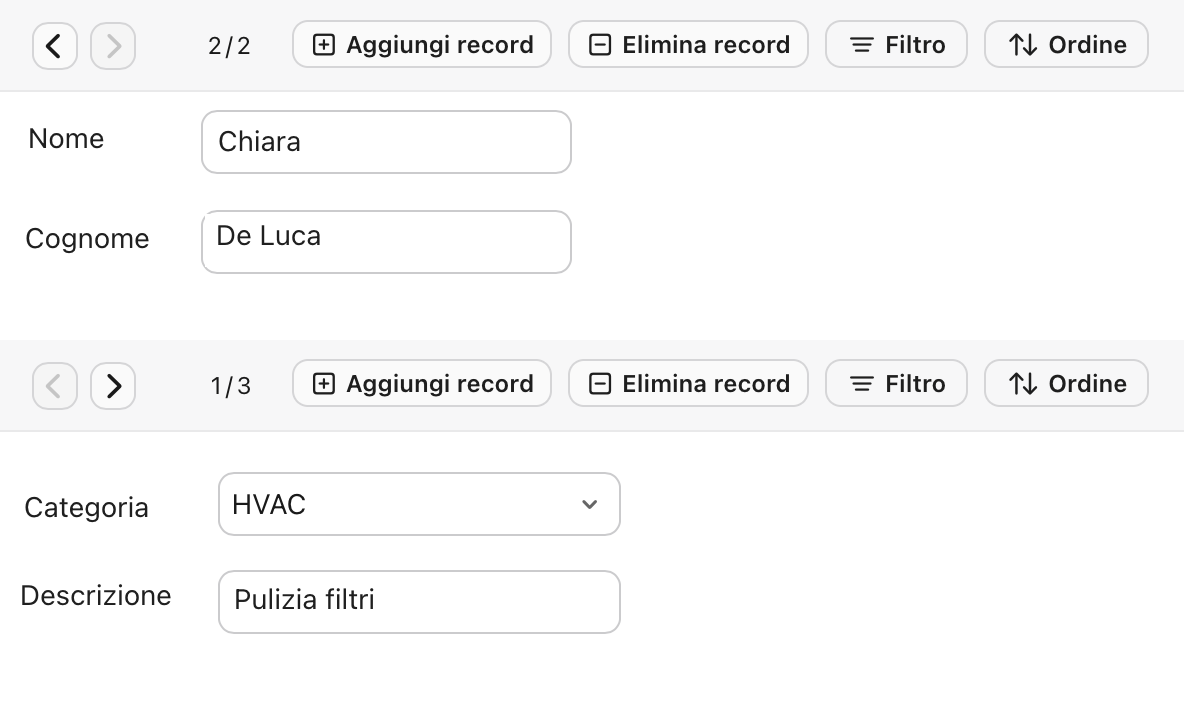Click the Descrizione field with Pulizia filtri
This screenshot has width=1188, height=722.
point(419,602)
